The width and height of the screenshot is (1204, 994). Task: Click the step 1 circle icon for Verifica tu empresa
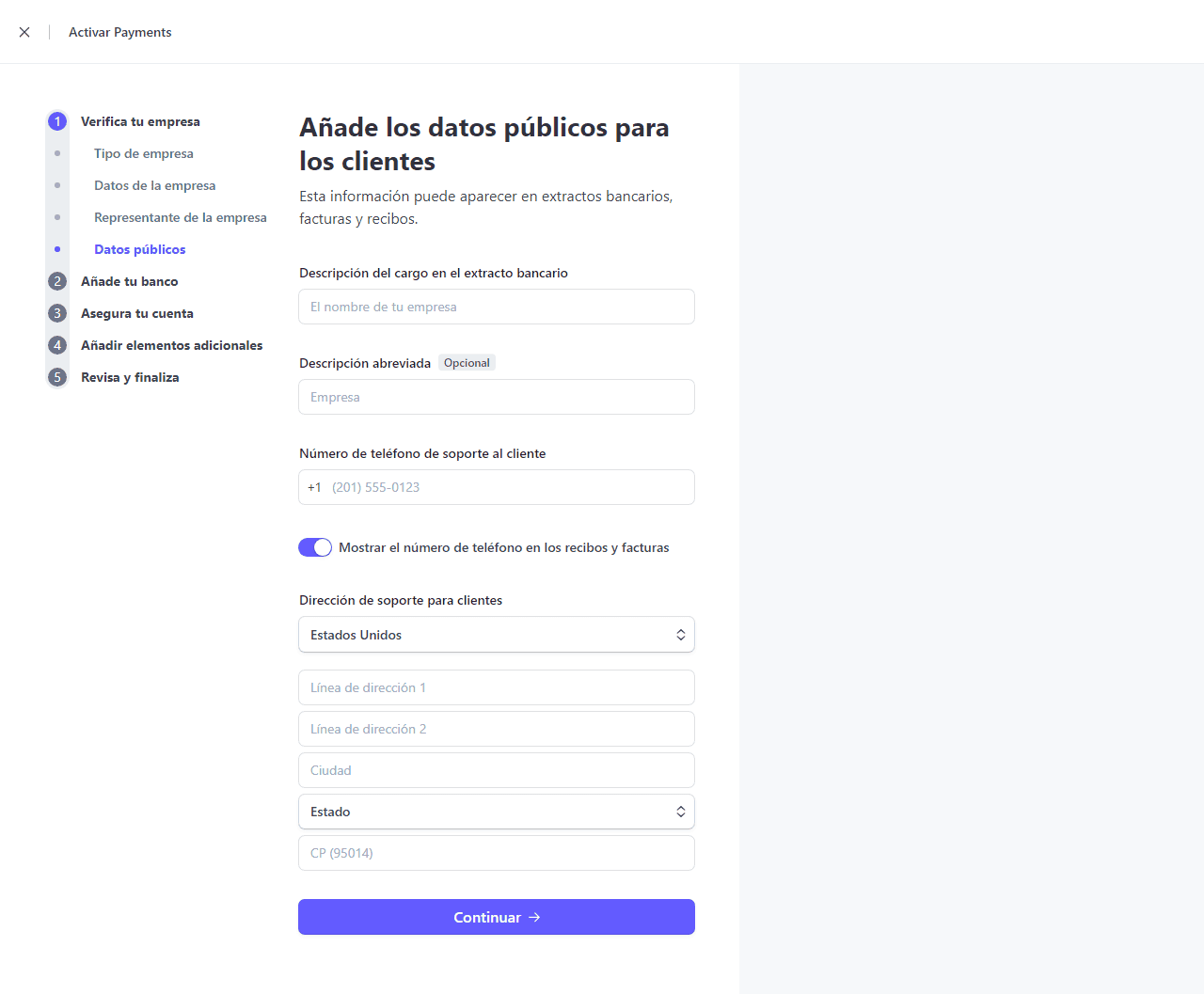coord(57,121)
